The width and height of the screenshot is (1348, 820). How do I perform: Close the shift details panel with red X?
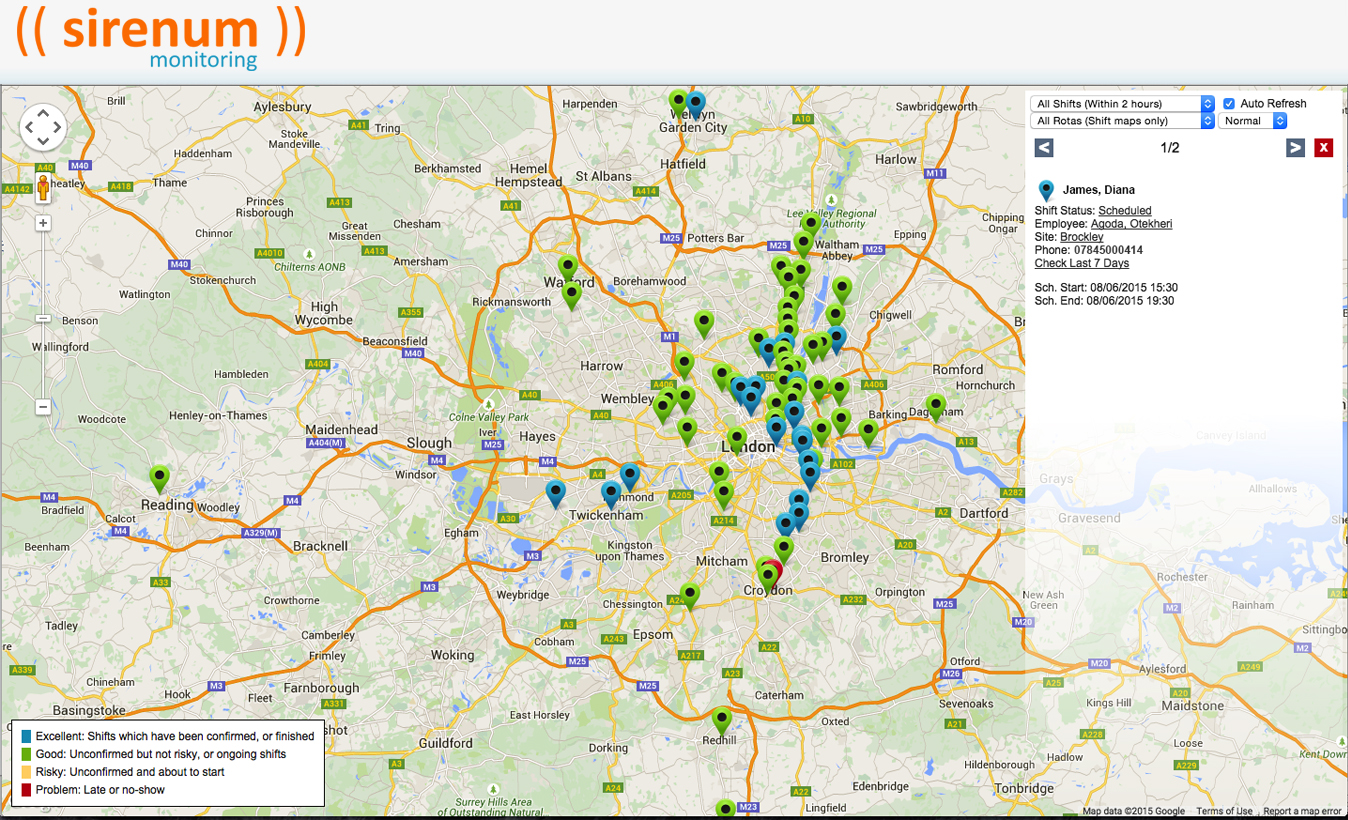click(x=1324, y=148)
